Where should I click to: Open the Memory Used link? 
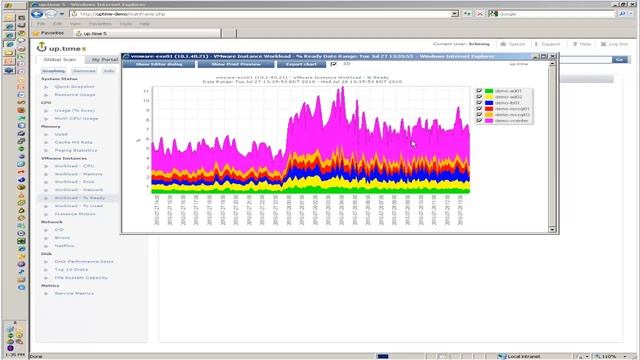point(61,134)
